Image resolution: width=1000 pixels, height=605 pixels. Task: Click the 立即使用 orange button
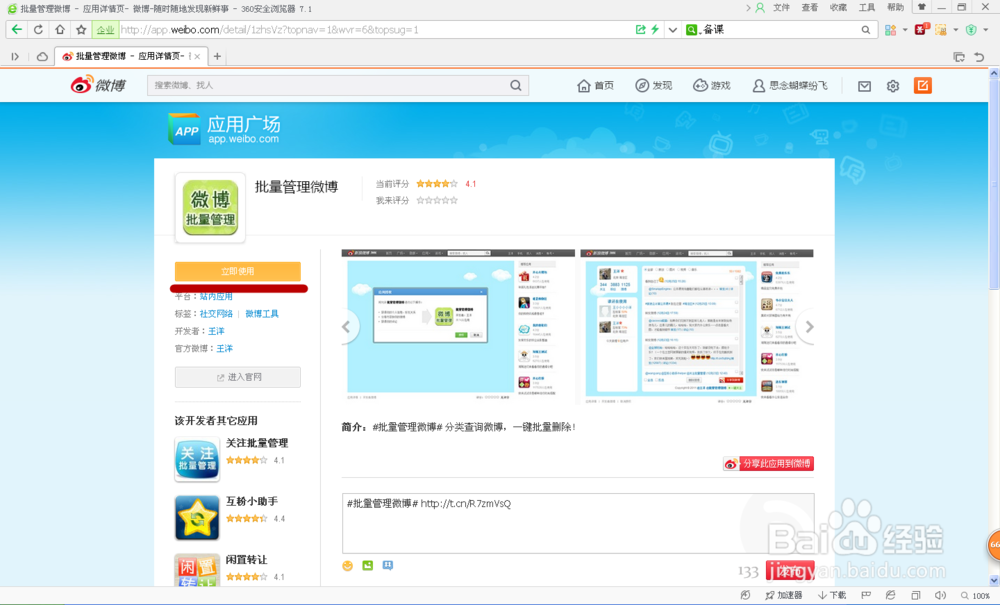238,271
